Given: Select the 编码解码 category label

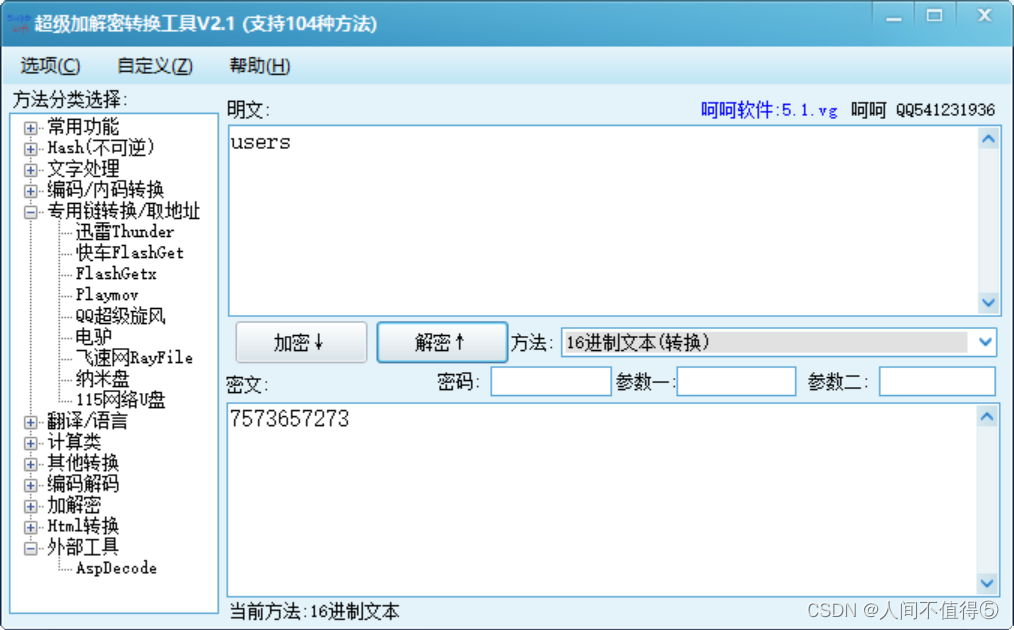Looking at the screenshot, I should coord(83,484).
